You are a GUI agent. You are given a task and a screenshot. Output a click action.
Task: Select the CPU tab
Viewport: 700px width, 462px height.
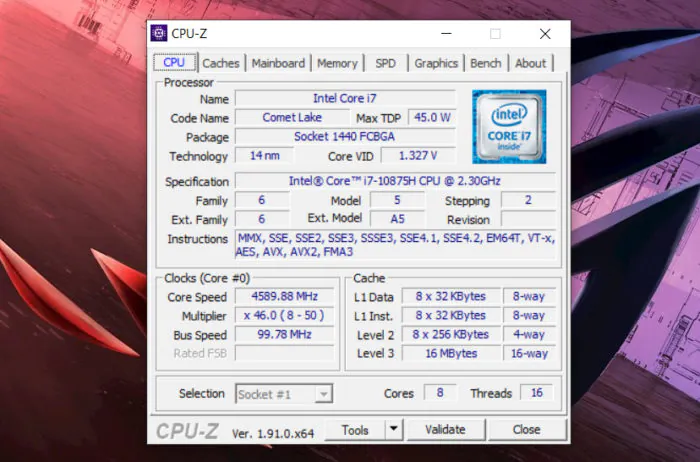tap(174, 62)
